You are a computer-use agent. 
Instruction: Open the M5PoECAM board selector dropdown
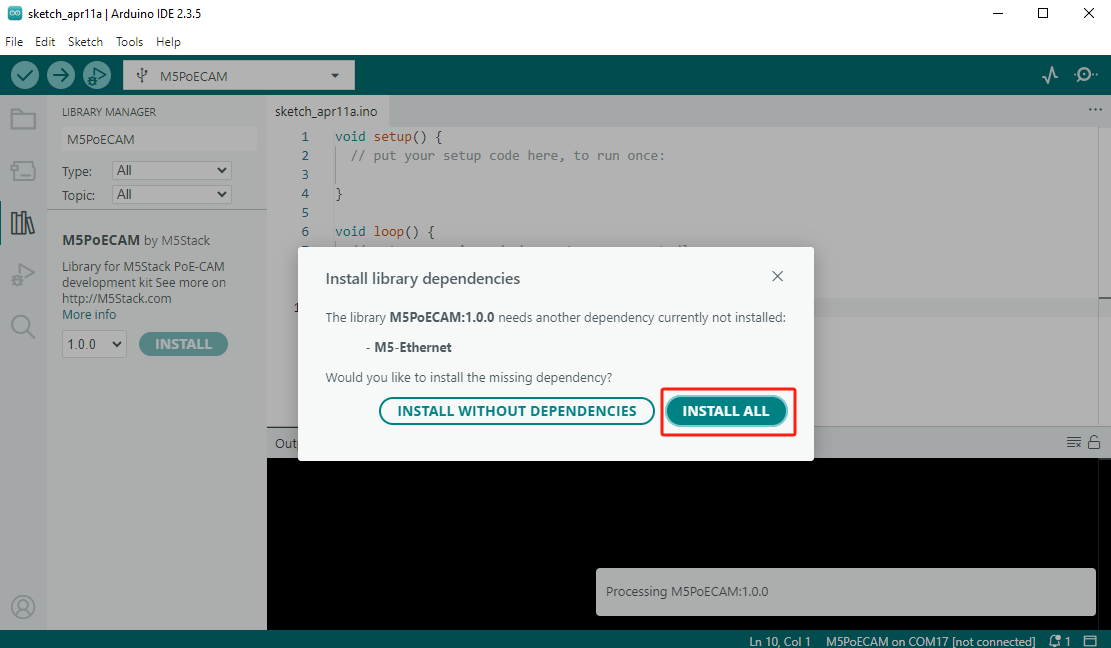pyautogui.click(x=239, y=75)
